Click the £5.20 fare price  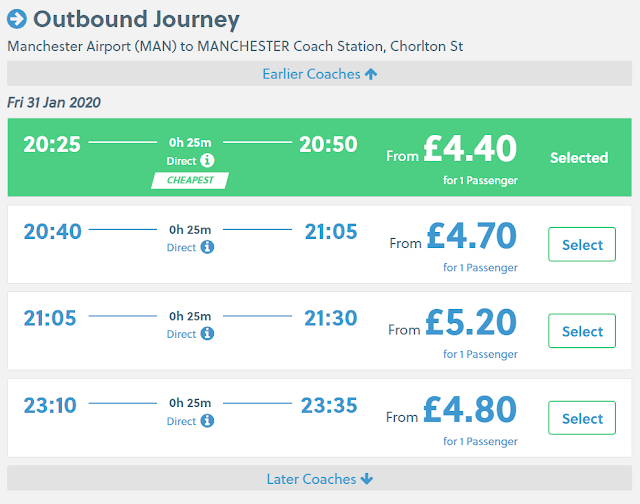coord(472,323)
